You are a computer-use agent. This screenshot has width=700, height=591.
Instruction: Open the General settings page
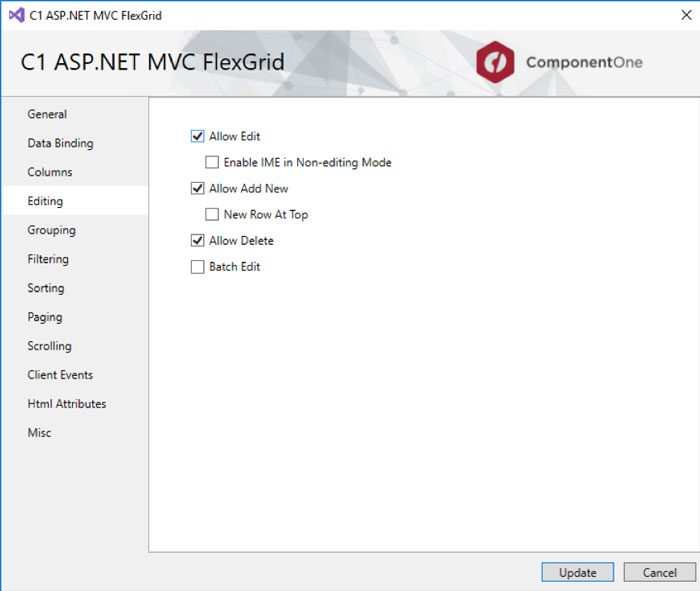(x=75, y=114)
